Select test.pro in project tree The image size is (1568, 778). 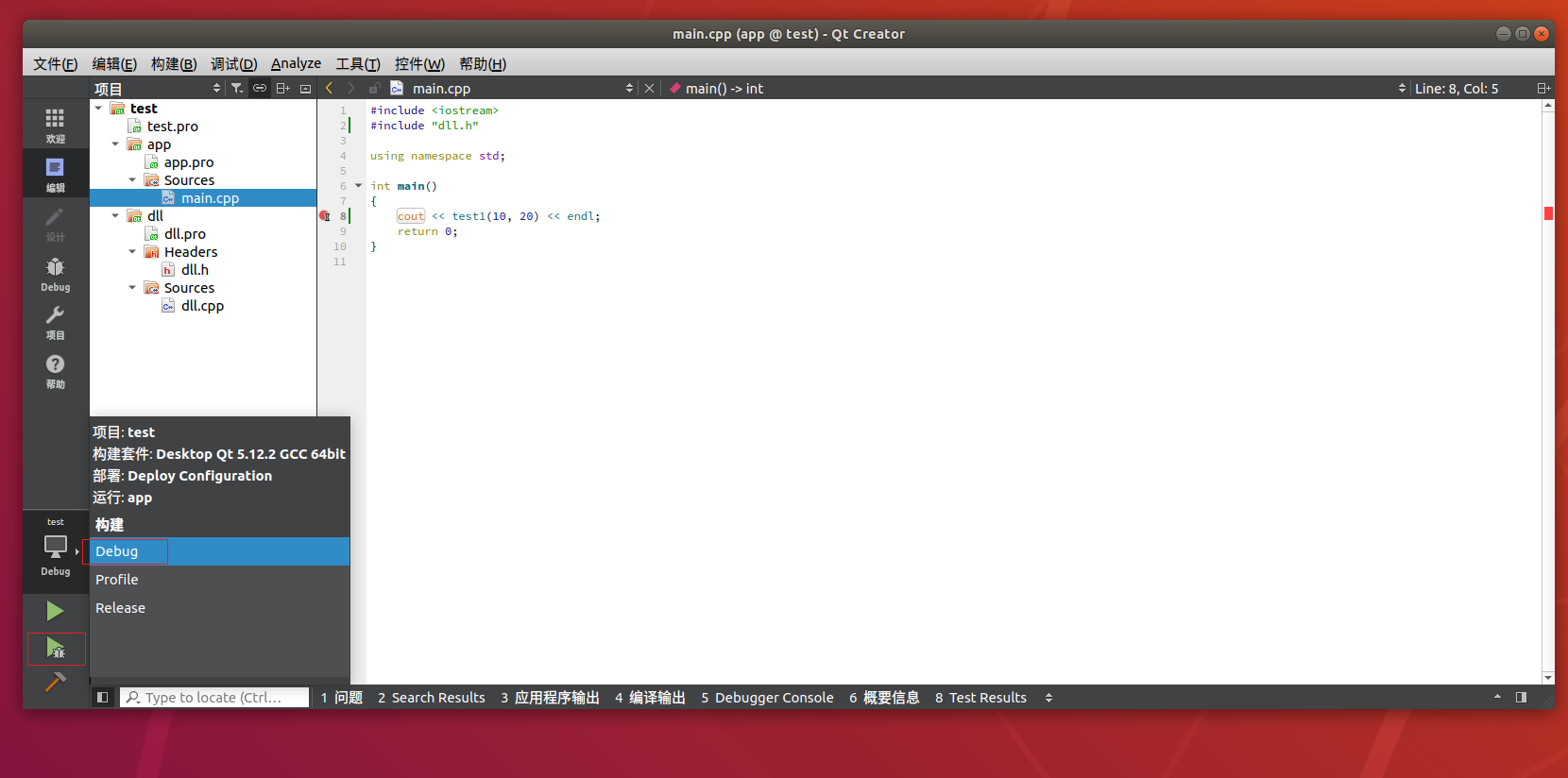click(x=172, y=127)
